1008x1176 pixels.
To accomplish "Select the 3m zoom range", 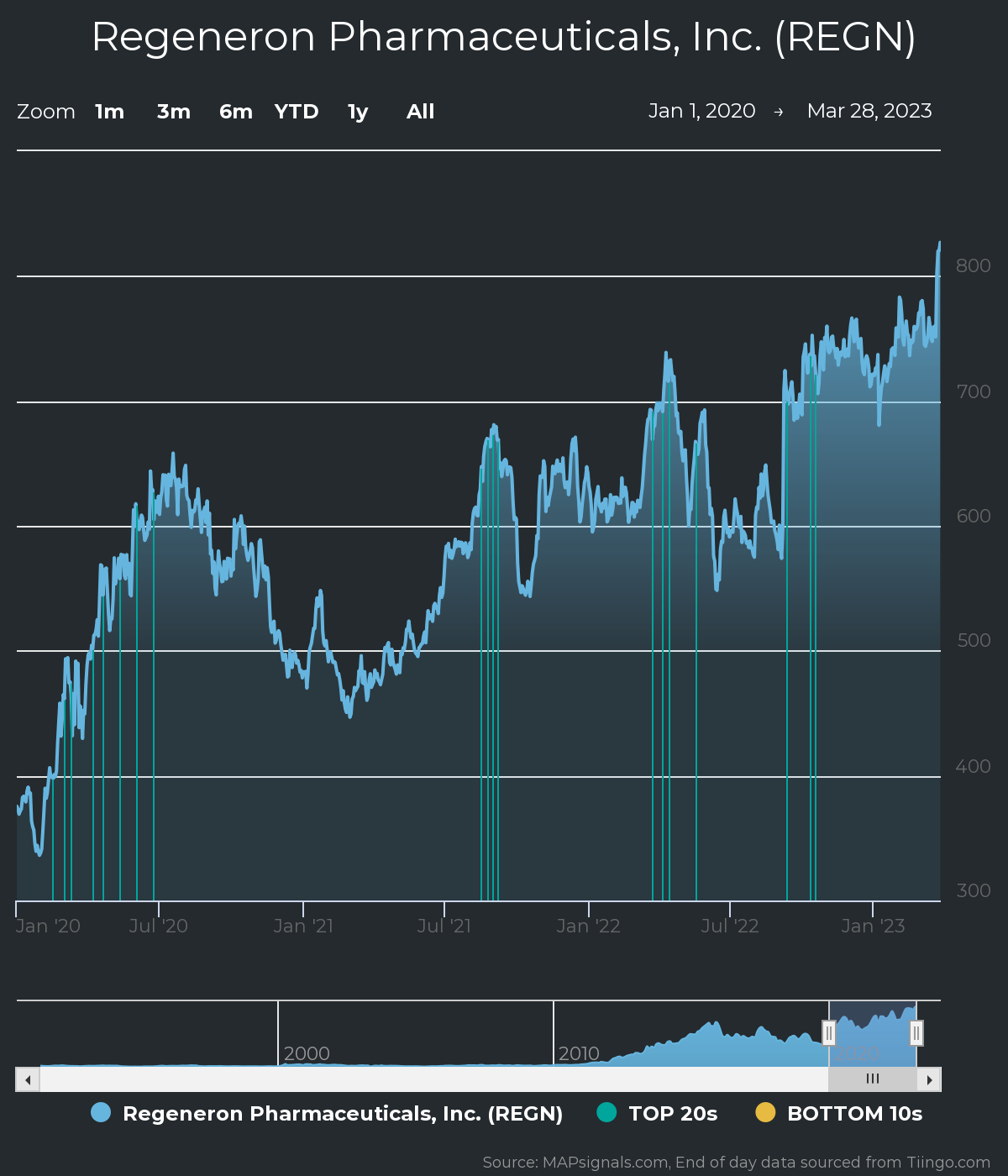I will 174,112.
